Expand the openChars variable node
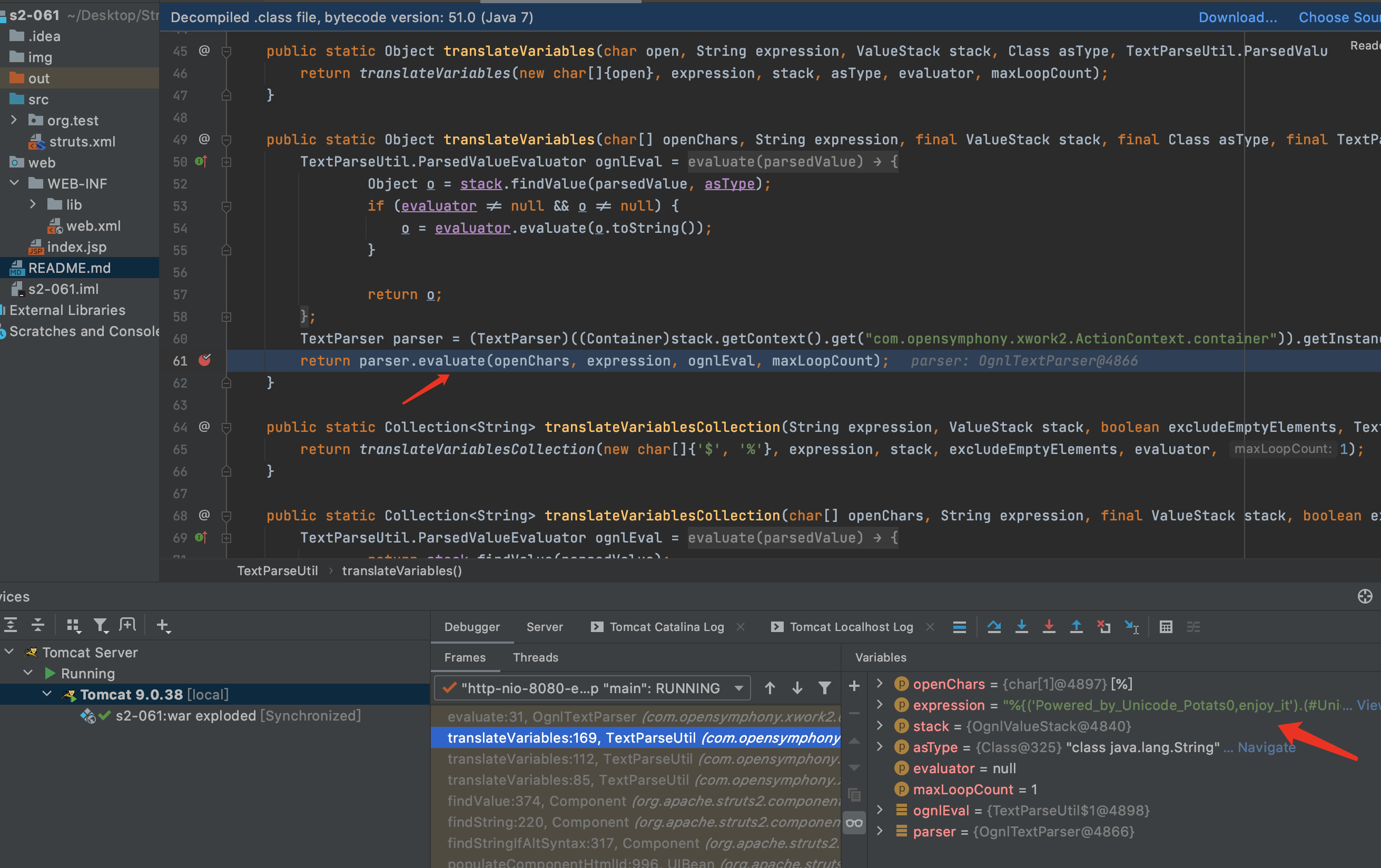 click(x=880, y=683)
